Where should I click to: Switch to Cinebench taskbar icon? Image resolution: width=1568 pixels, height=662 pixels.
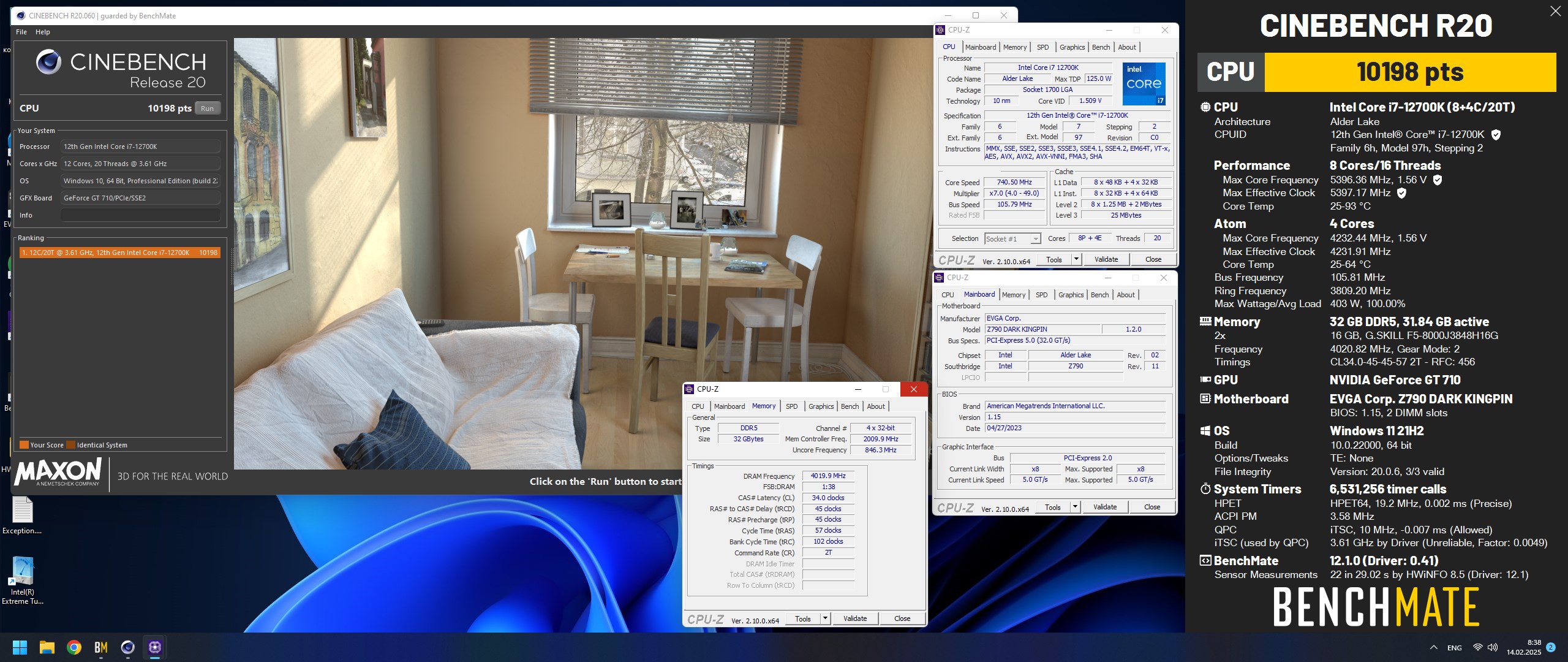128,647
